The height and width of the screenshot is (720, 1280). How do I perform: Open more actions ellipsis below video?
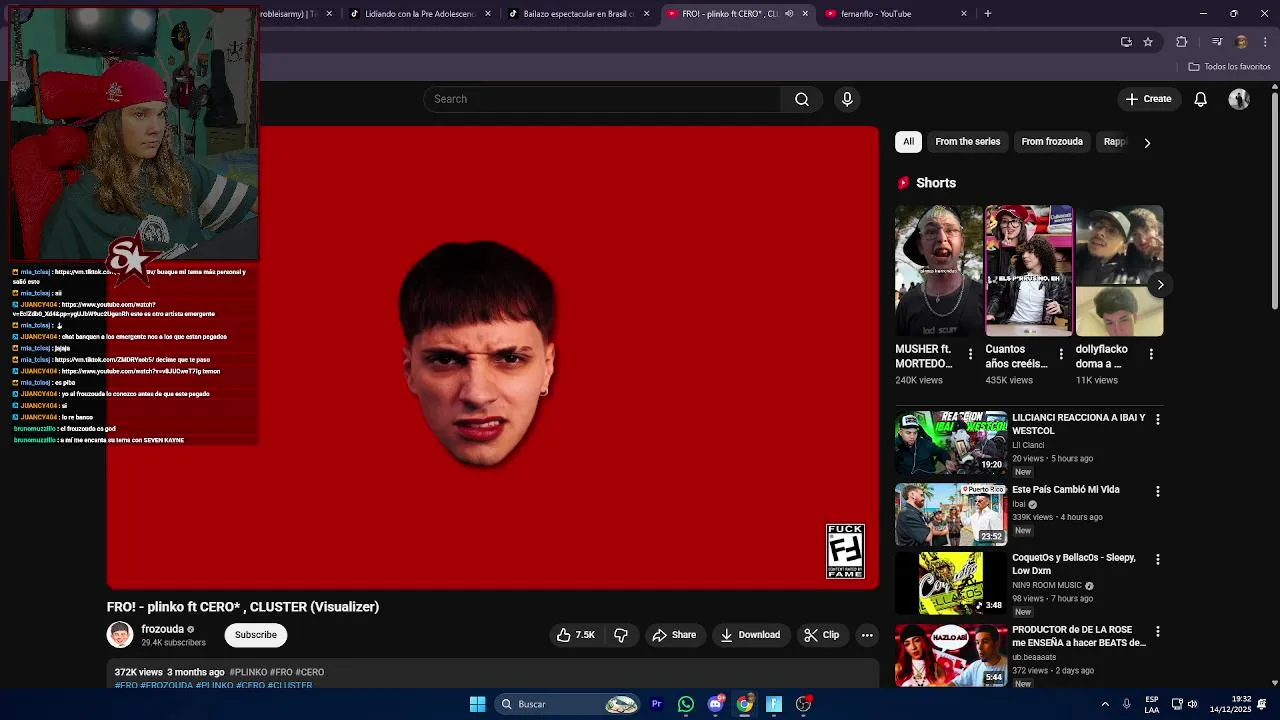[x=867, y=635]
